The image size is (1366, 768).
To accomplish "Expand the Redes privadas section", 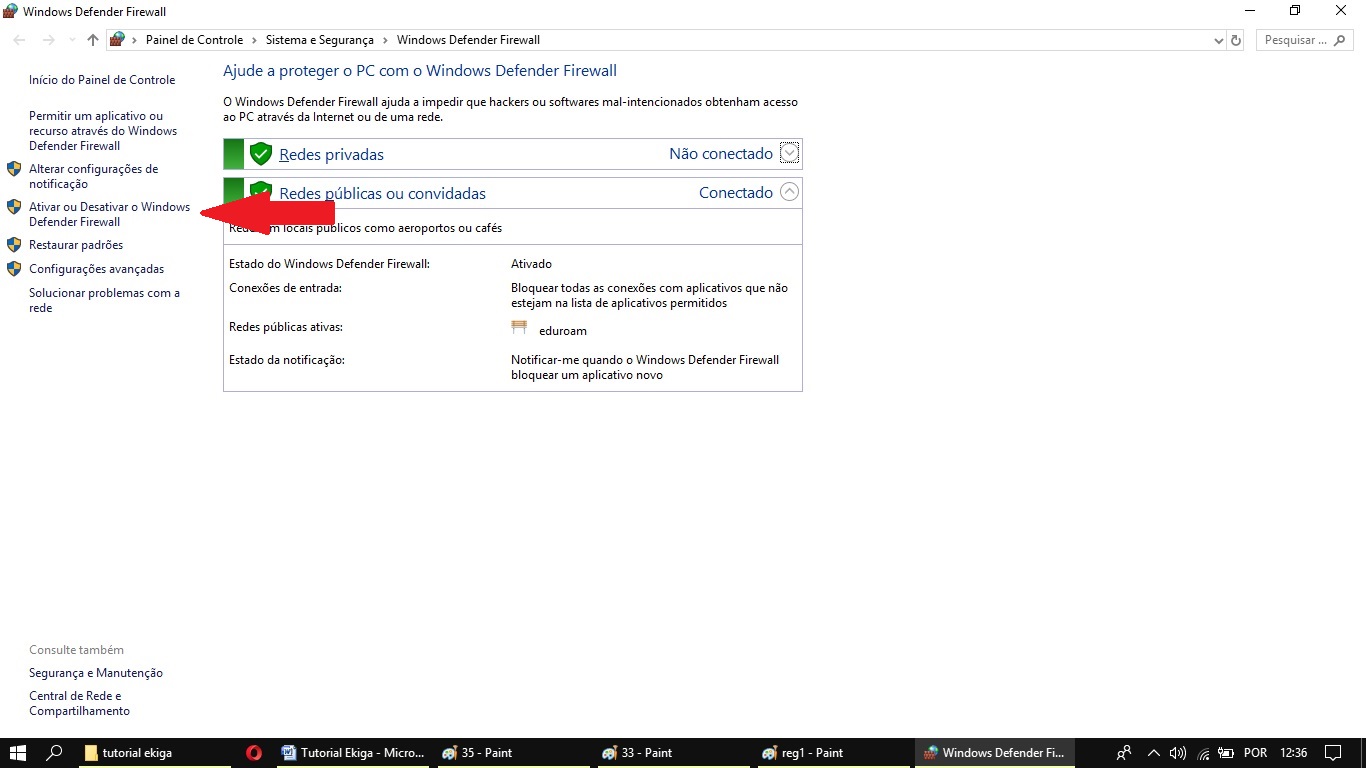I will (x=789, y=153).
